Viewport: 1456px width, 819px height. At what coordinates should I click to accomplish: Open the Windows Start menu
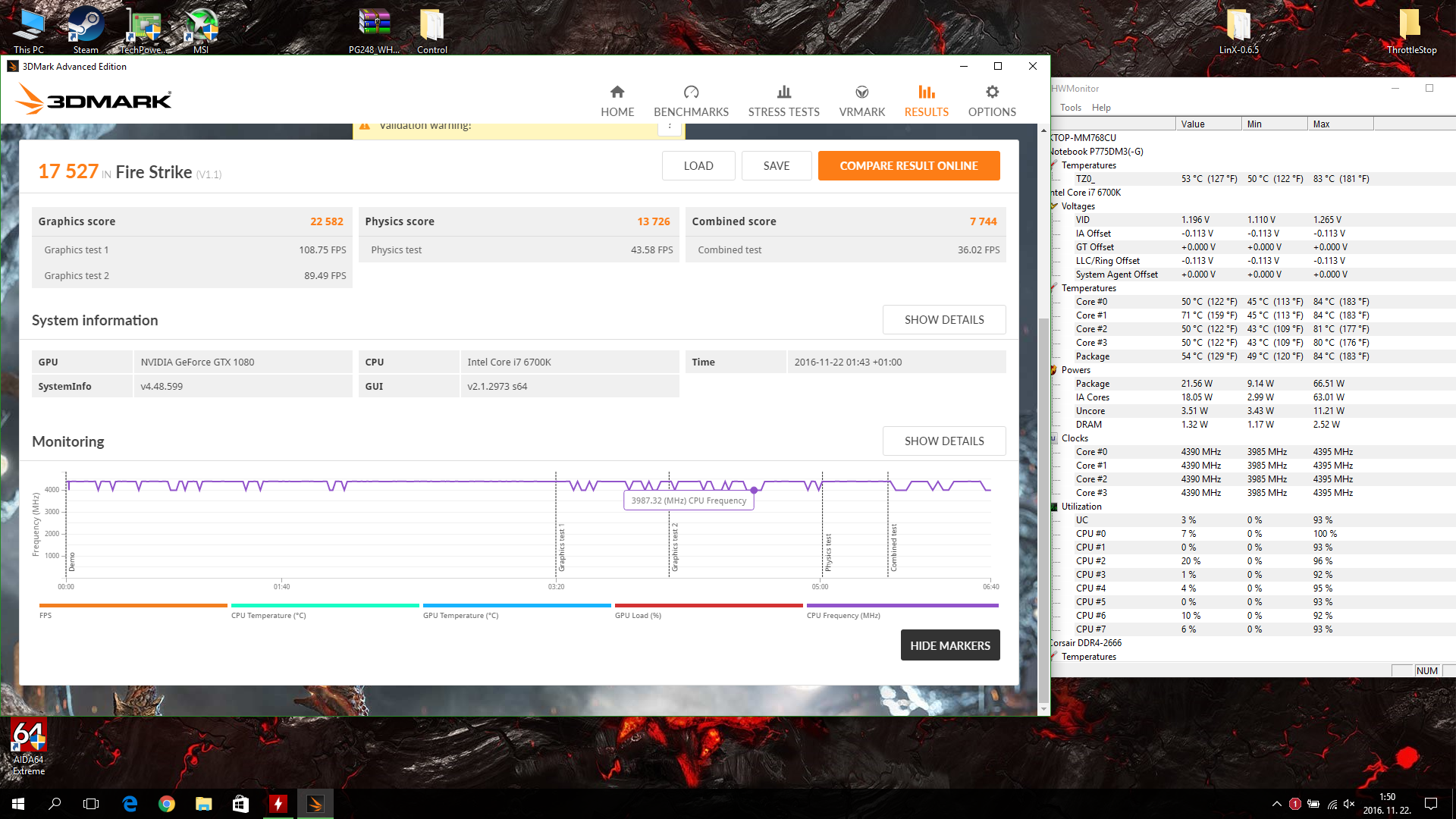tap(18, 804)
